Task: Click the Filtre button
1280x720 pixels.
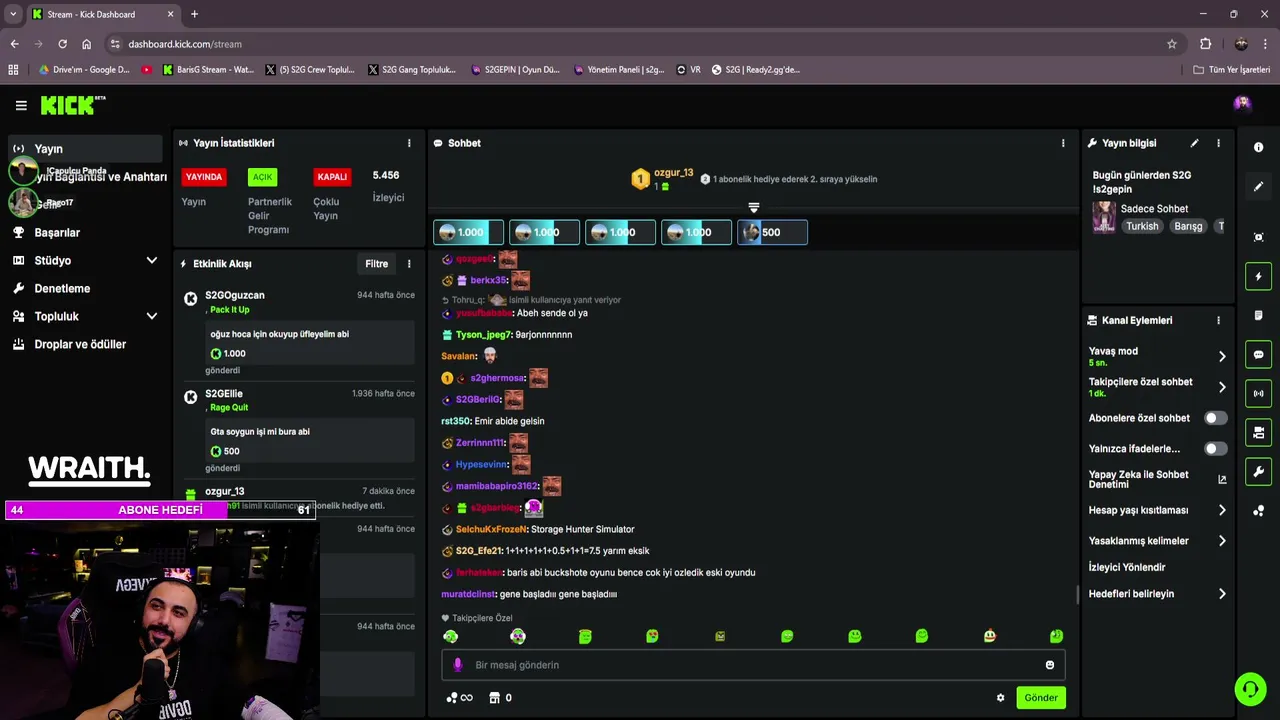Action: pos(377,264)
